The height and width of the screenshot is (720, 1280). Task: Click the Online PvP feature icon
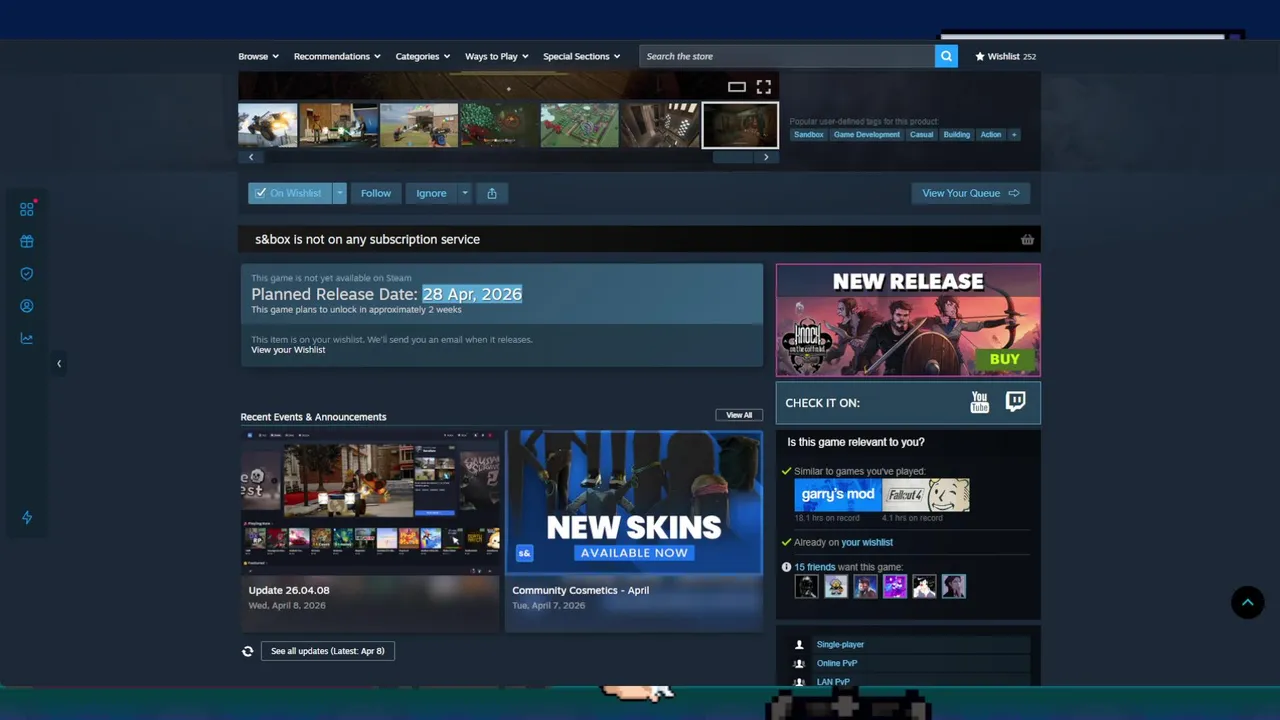coord(799,664)
